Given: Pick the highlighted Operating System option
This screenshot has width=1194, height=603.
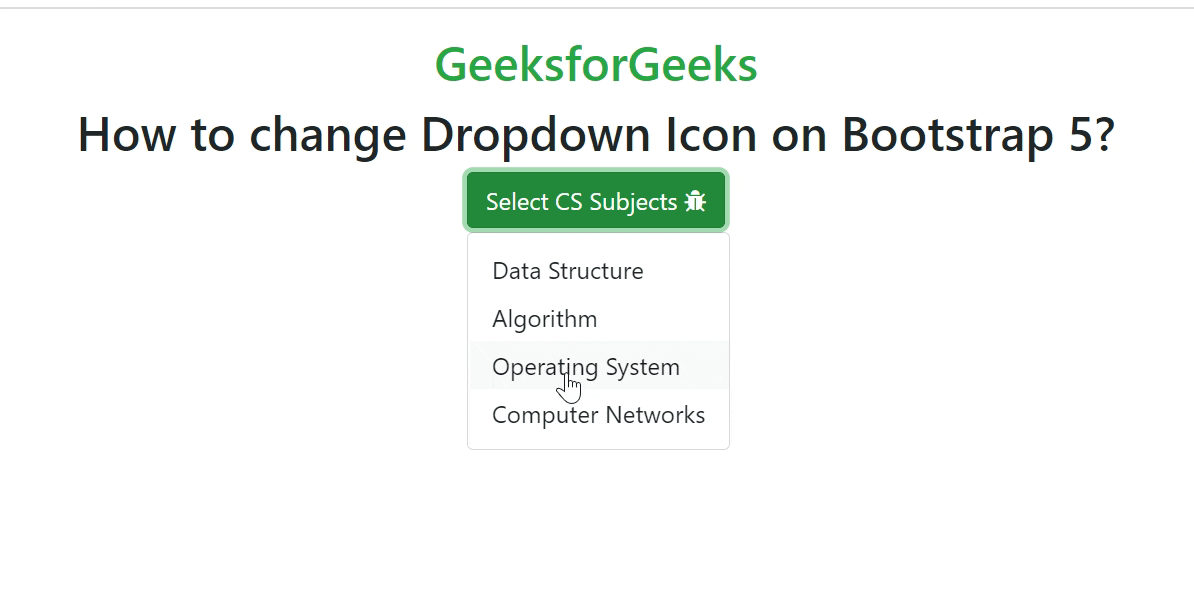Looking at the screenshot, I should coord(586,367).
